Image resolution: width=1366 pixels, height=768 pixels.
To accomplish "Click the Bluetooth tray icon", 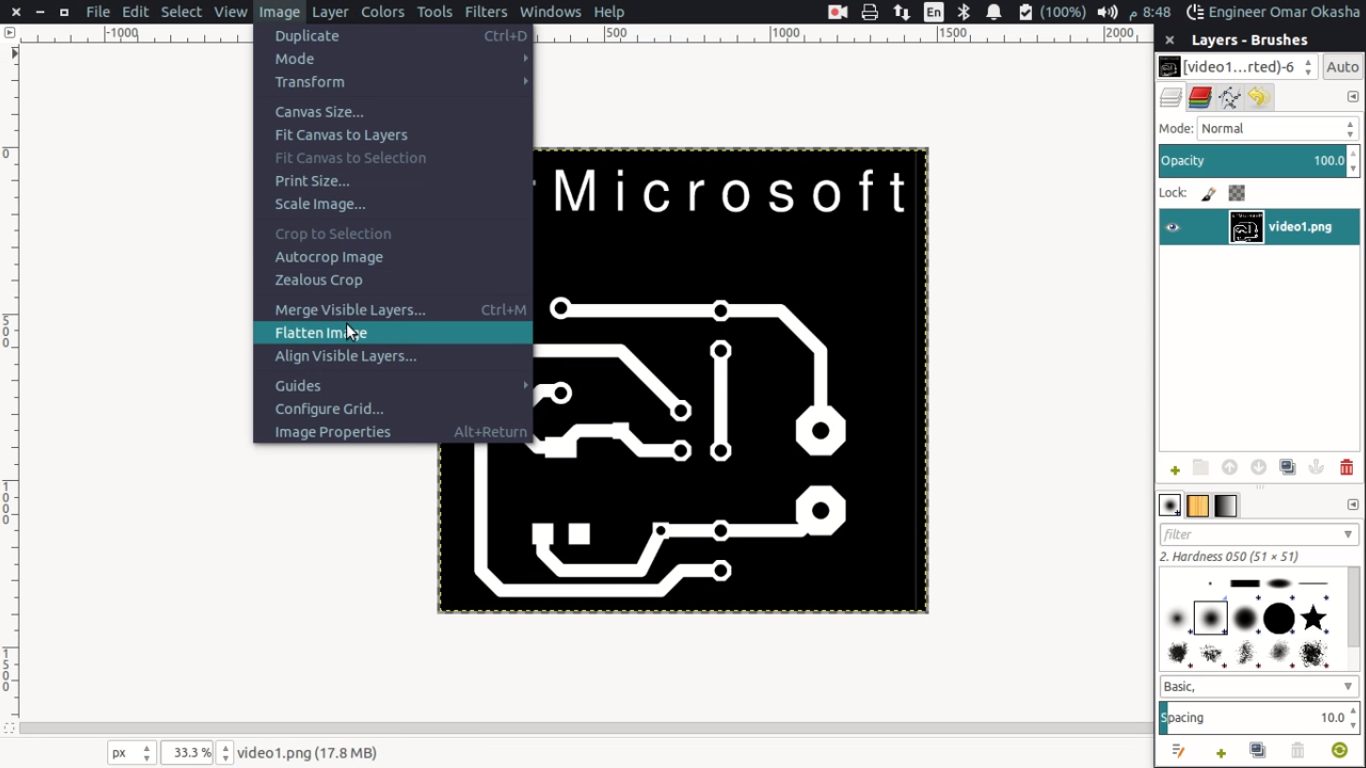I will click(964, 12).
